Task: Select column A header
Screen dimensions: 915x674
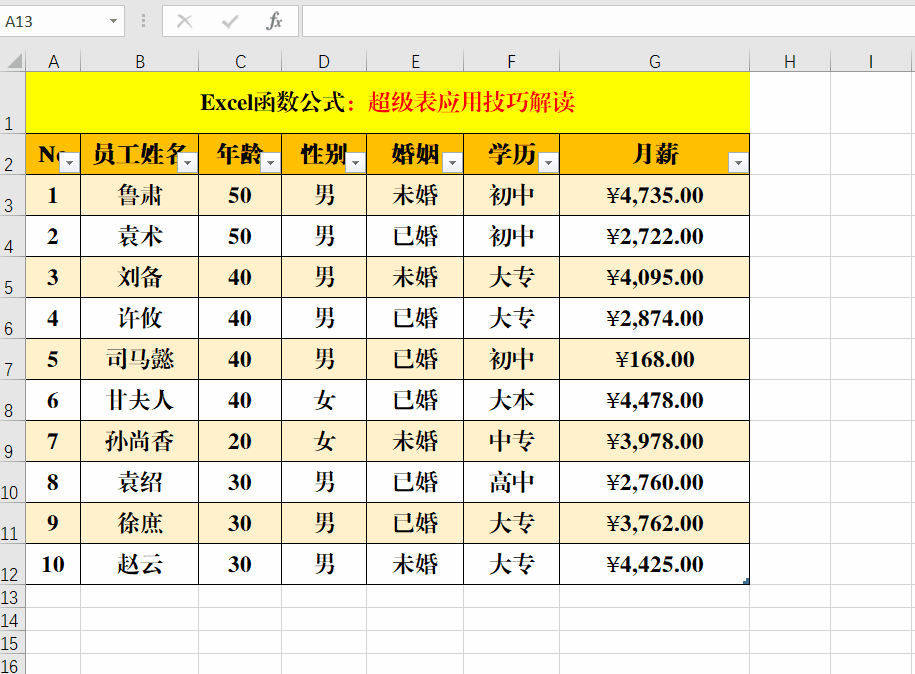Action: click(x=53, y=61)
